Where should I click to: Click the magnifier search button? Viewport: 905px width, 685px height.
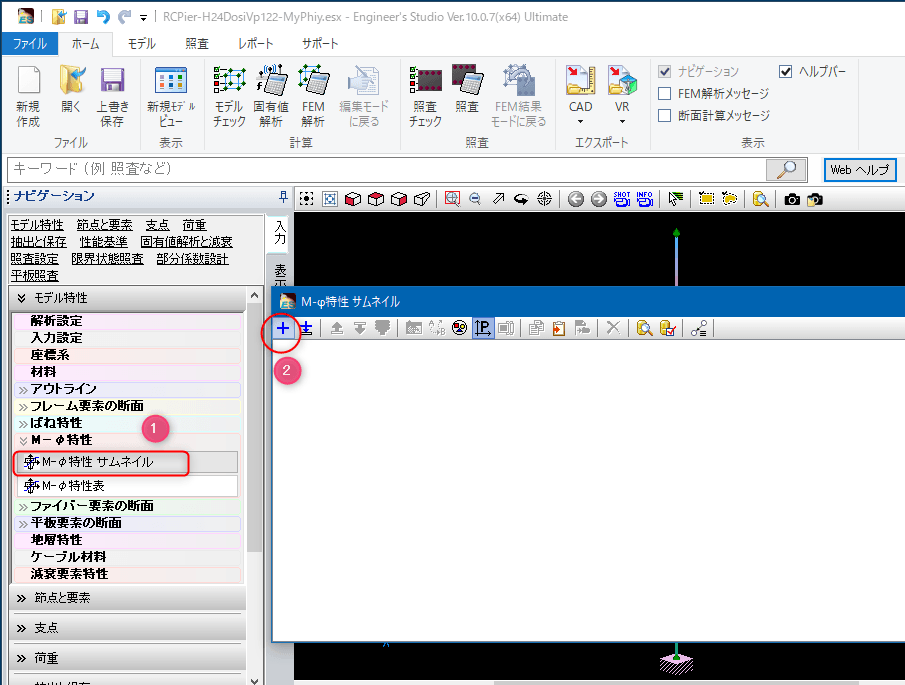[x=786, y=169]
